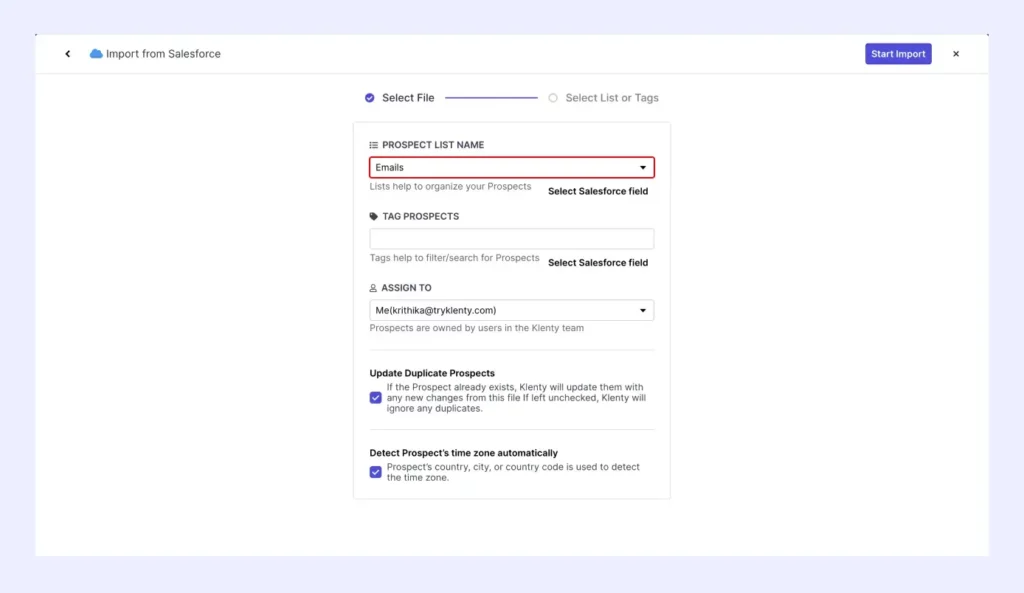The width and height of the screenshot is (1024, 593).
Task: Click the Select List or Tags step circle
Action: click(x=553, y=98)
